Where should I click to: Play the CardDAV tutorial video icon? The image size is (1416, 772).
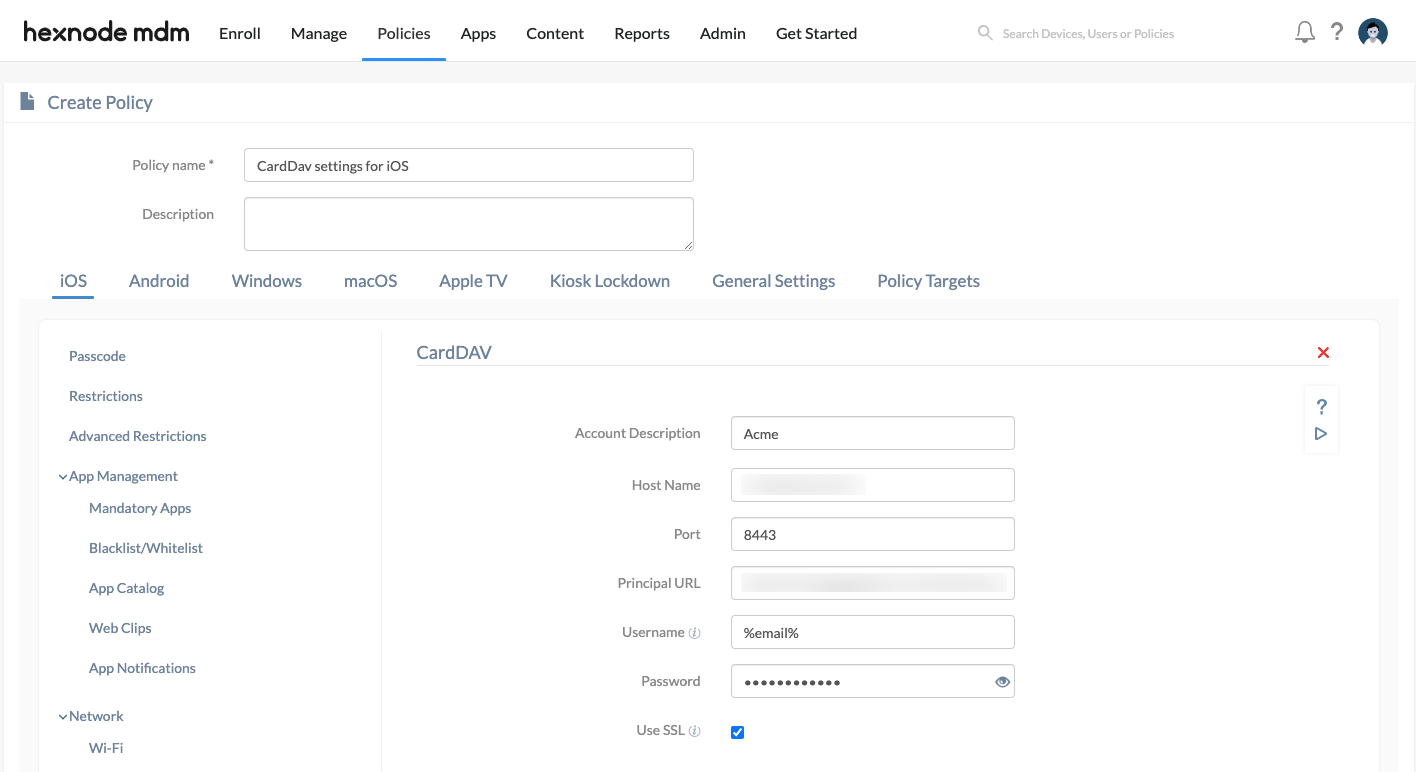coord(1321,434)
